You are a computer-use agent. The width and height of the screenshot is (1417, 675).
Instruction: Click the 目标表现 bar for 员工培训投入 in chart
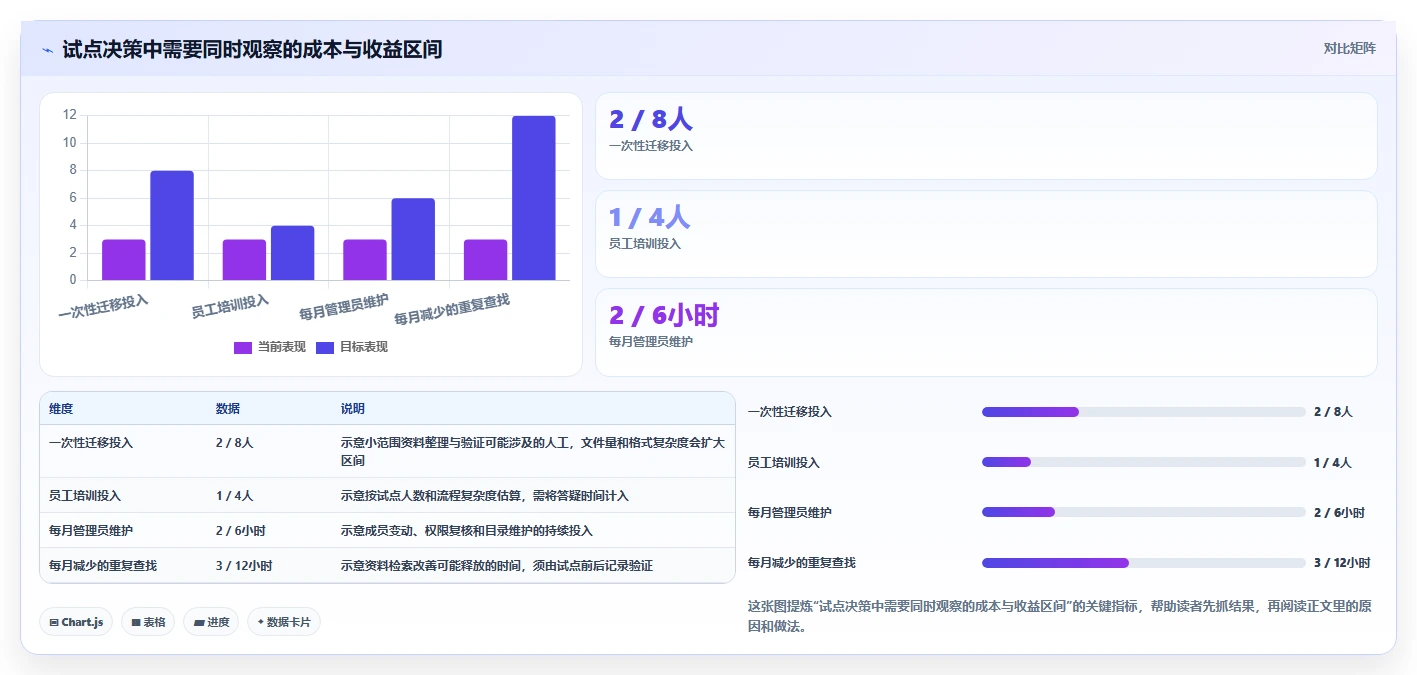click(292, 253)
